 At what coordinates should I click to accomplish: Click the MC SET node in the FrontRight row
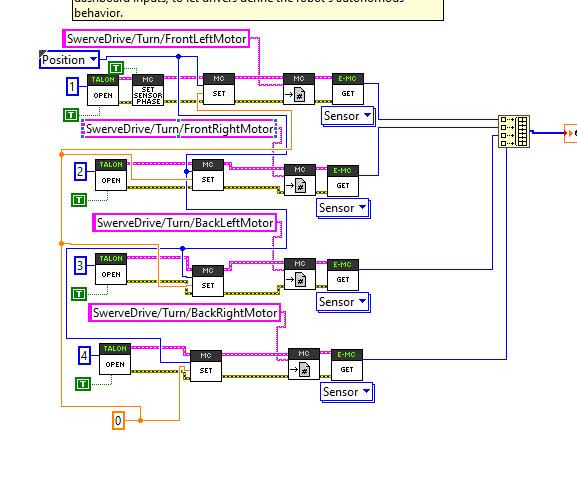208,175
